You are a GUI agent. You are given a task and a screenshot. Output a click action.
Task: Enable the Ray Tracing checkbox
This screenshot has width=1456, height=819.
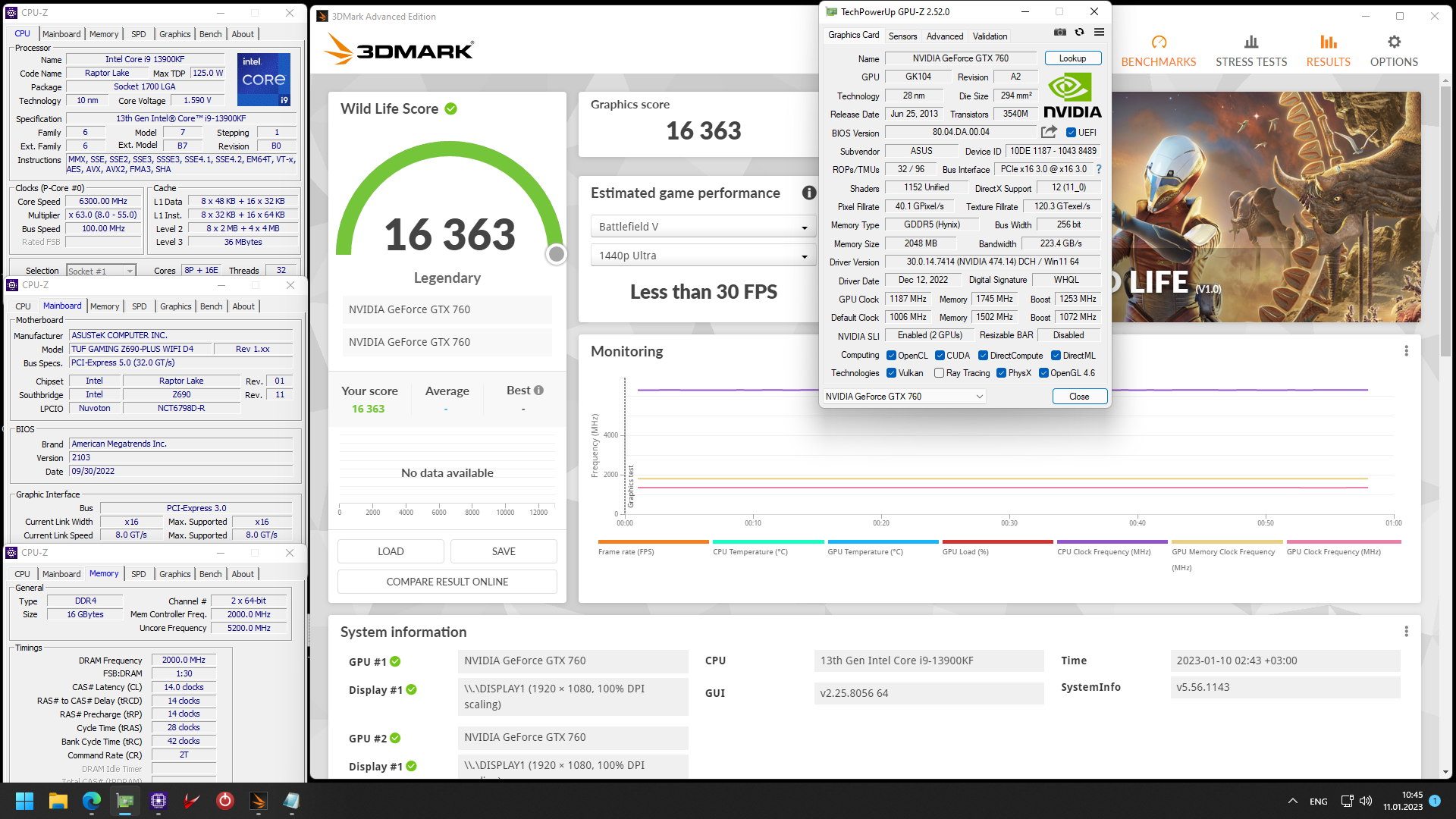pos(940,373)
